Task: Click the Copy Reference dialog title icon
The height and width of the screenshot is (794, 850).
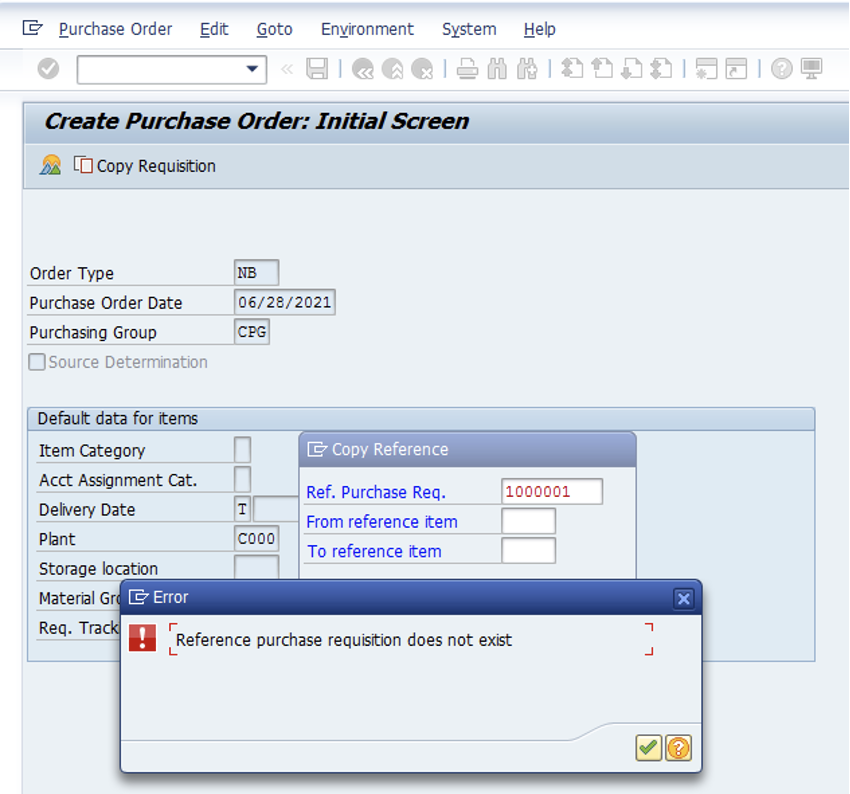Action: pos(317,449)
